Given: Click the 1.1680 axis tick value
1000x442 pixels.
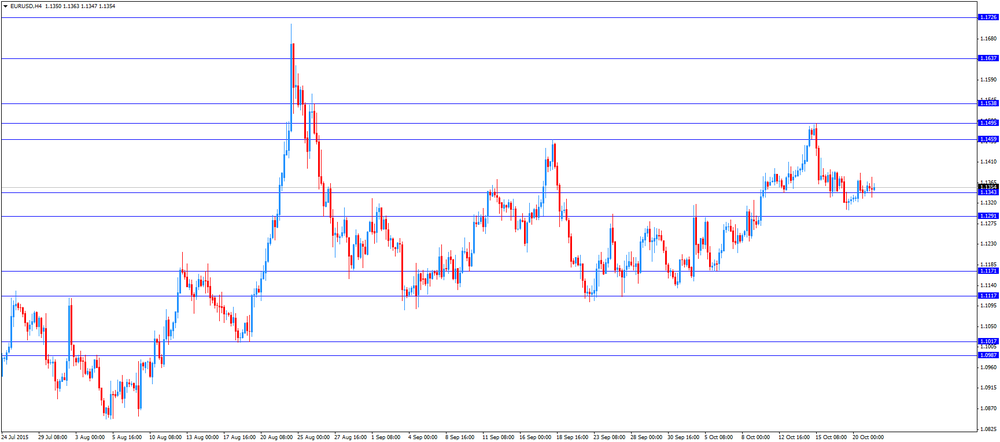Looking at the screenshot, I should tap(987, 38).
